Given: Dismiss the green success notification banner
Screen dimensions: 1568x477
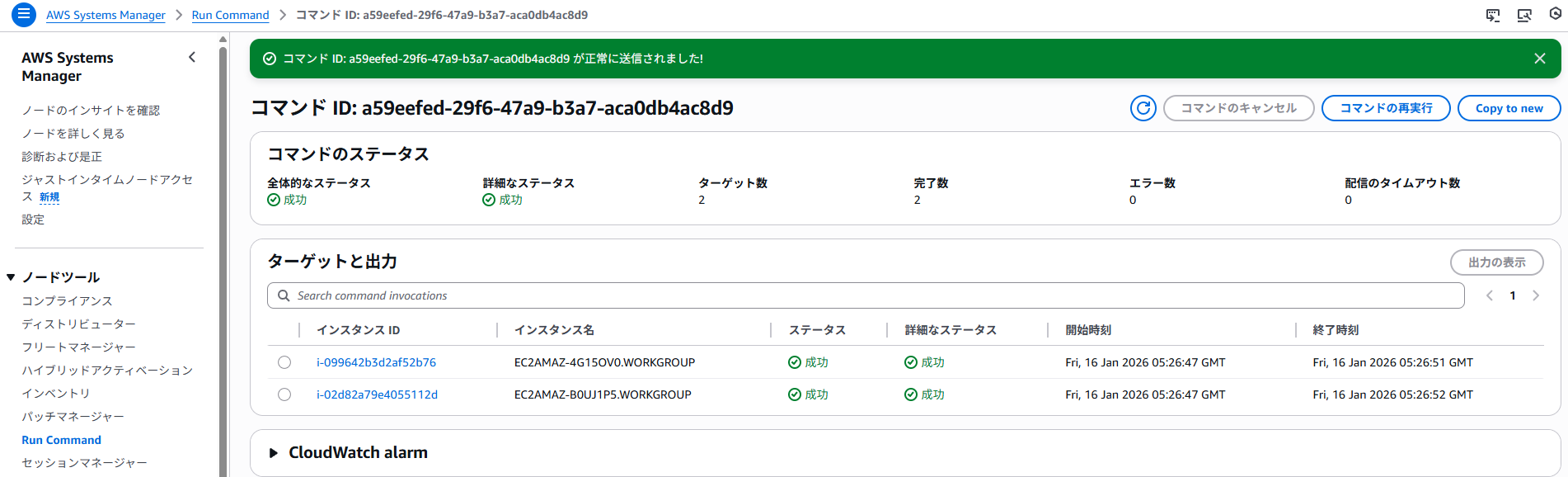Looking at the screenshot, I should tap(1539, 59).
